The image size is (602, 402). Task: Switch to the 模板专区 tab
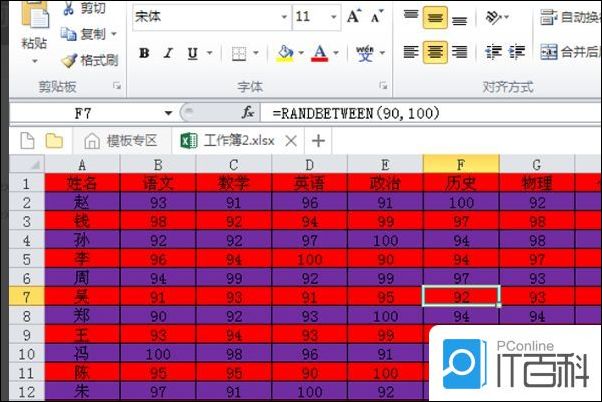pyautogui.click(x=121, y=141)
